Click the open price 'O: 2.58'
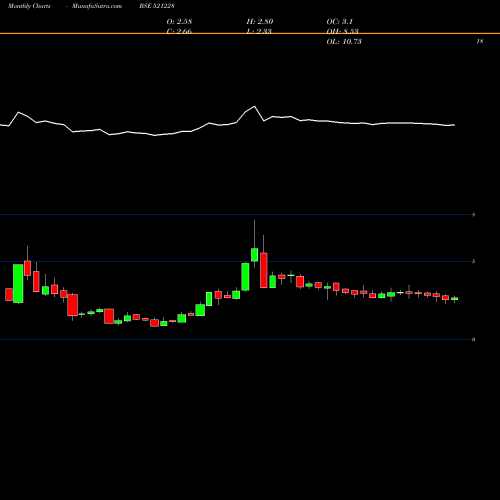Screen dimensions: 500x500 179,22
